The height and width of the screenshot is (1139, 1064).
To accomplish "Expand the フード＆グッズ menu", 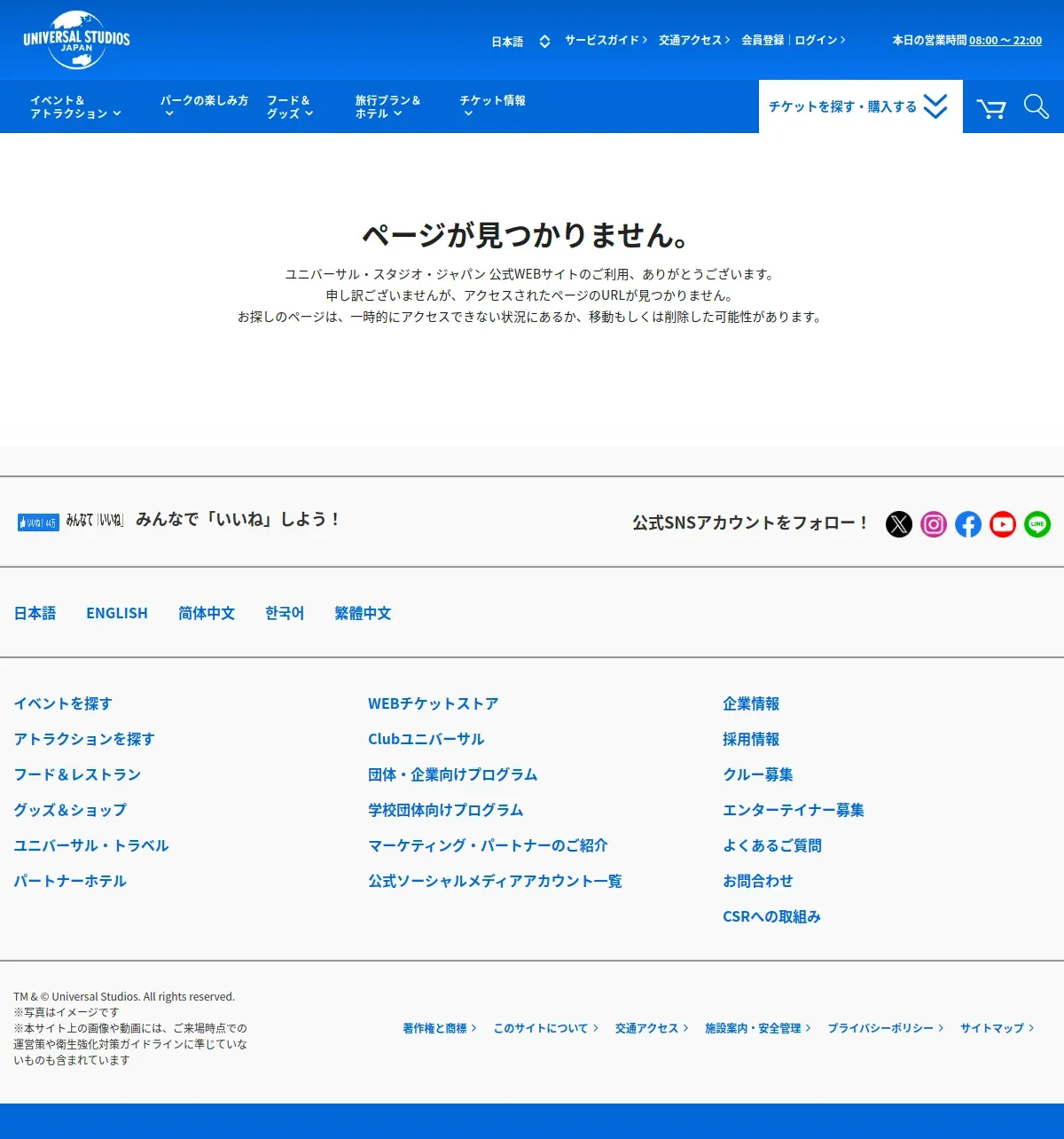I will [290, 106].
